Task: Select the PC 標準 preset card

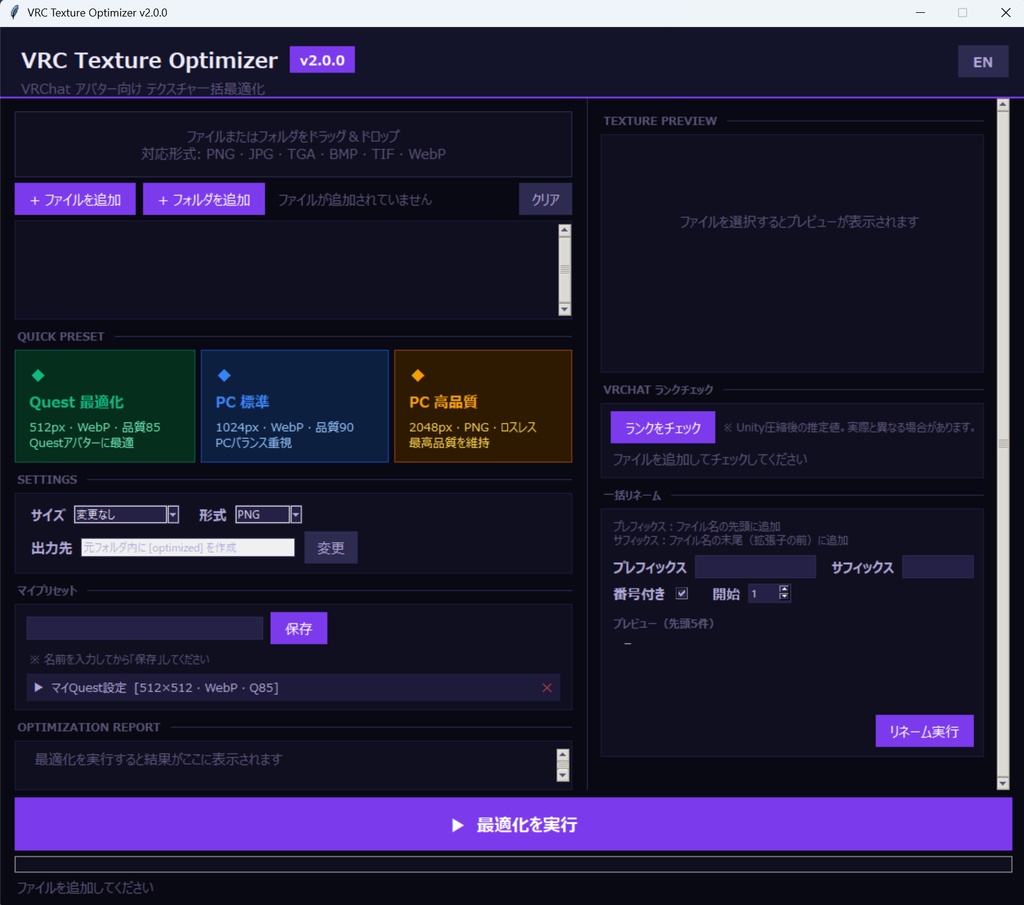Action: (x=295, y=406)
